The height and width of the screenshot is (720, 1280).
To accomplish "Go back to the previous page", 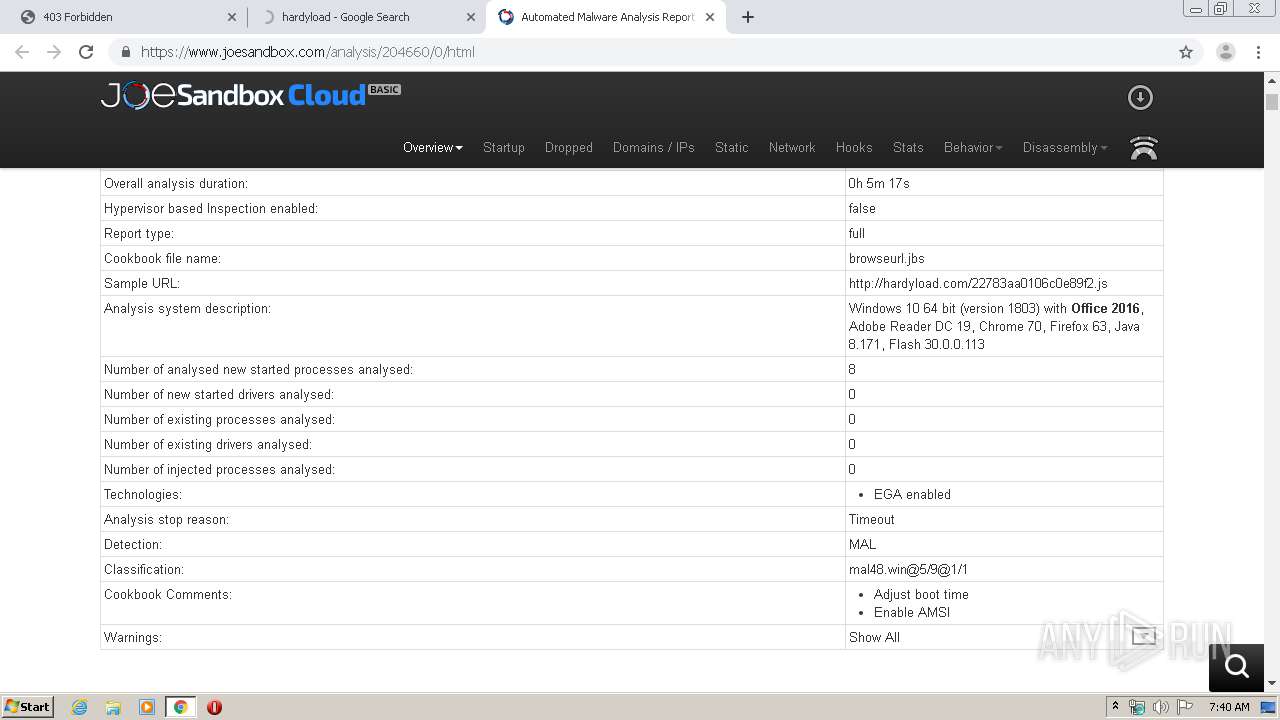I will (22, 52).
